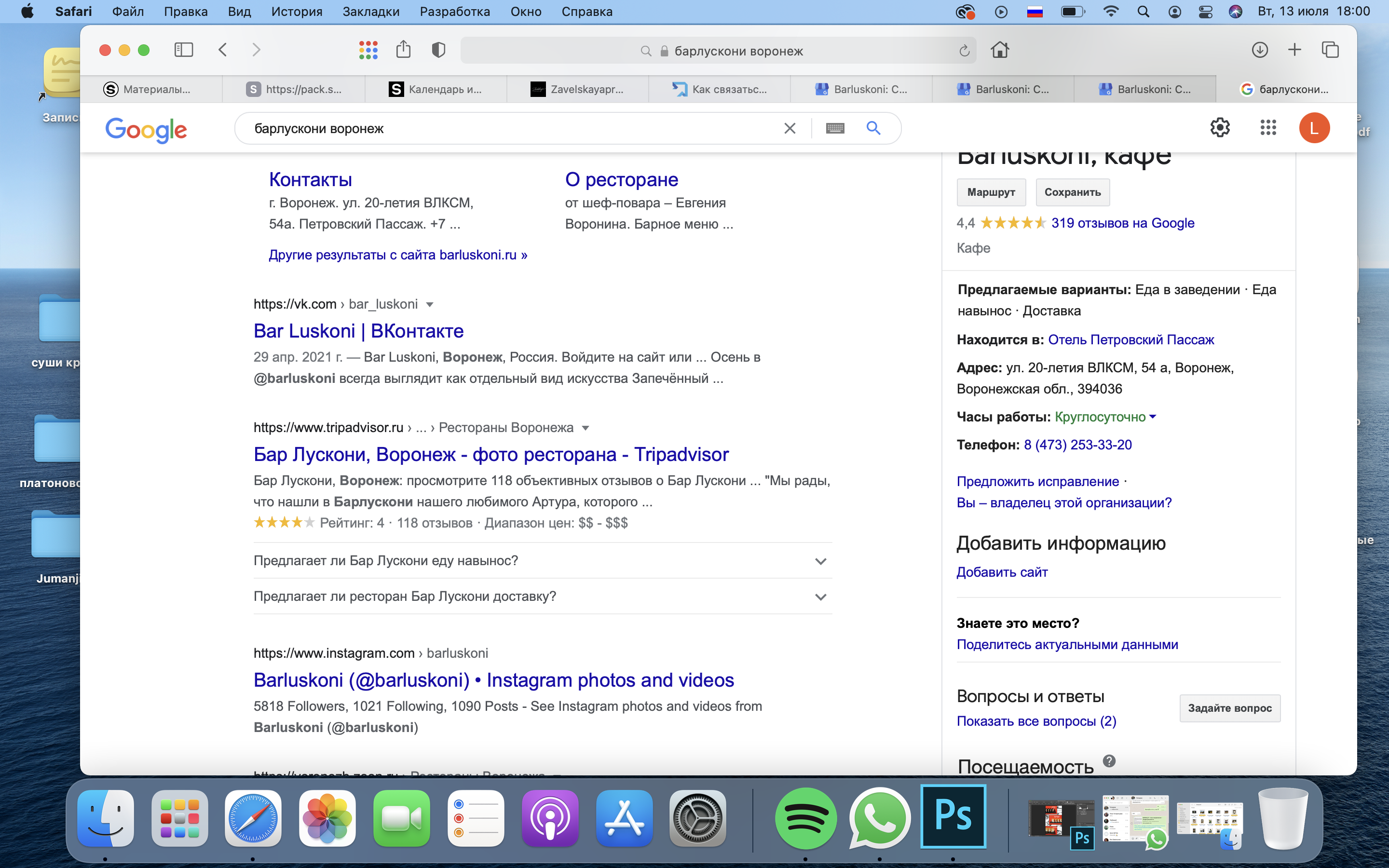
Task: Open the Контакты sitelink
Action: pos(310,180)
